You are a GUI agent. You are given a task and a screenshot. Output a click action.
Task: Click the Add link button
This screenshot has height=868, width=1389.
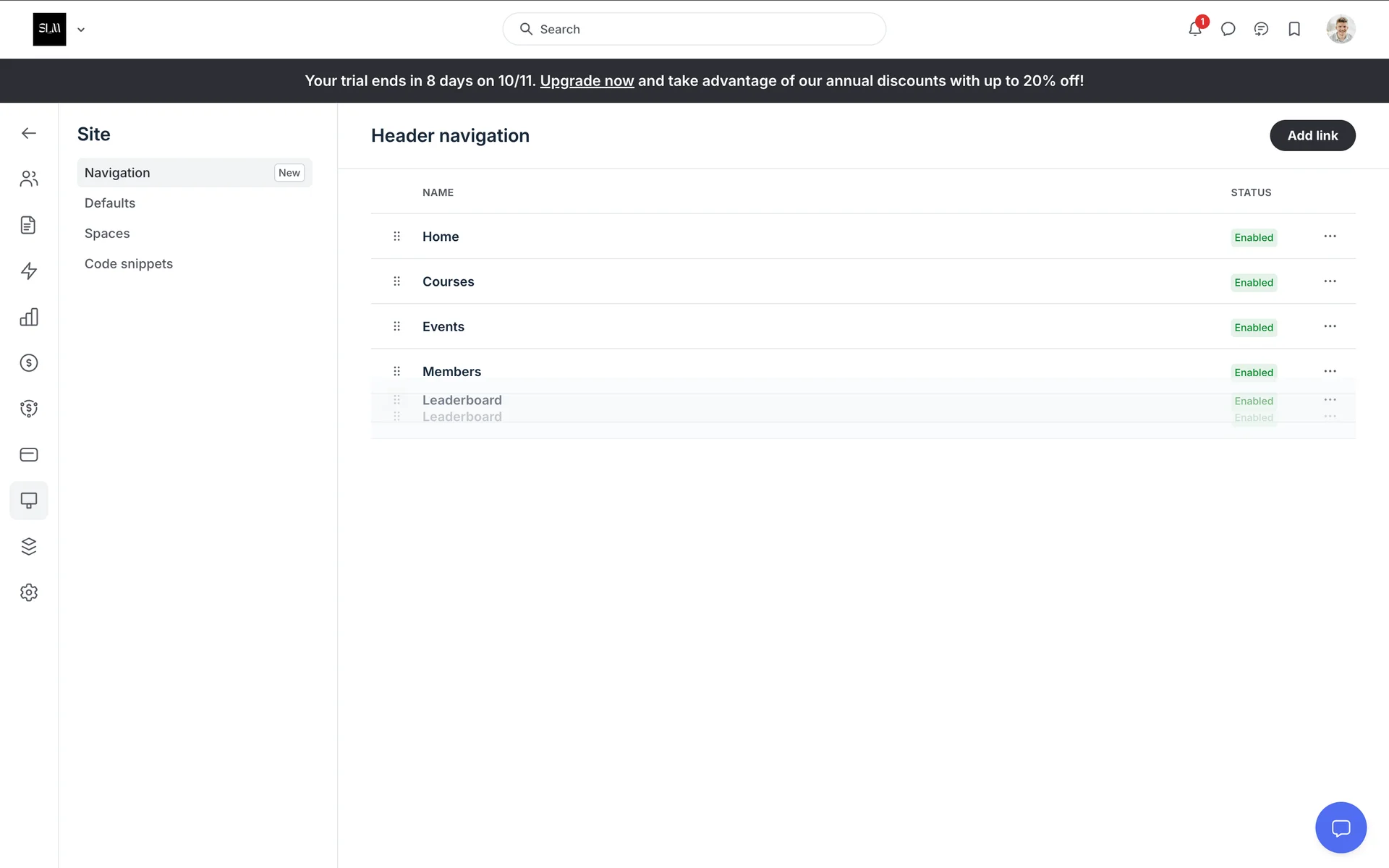pyautogui.click(x=1312, y=135)
